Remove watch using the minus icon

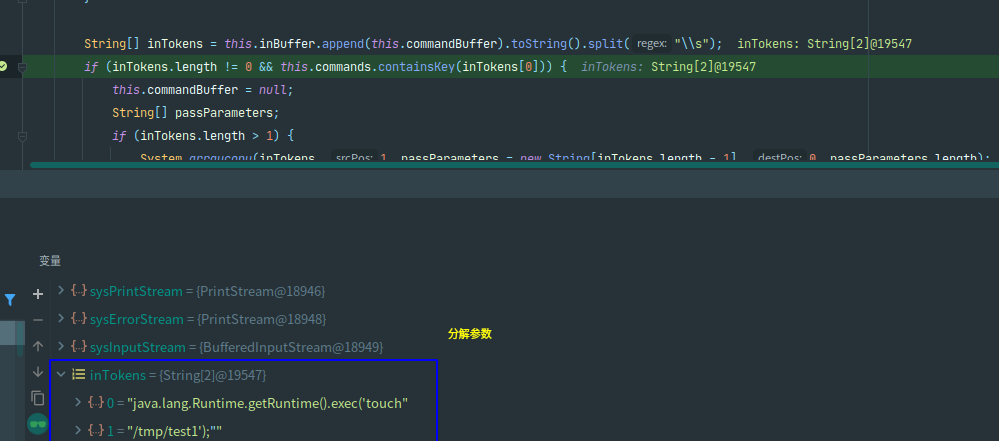38,319
